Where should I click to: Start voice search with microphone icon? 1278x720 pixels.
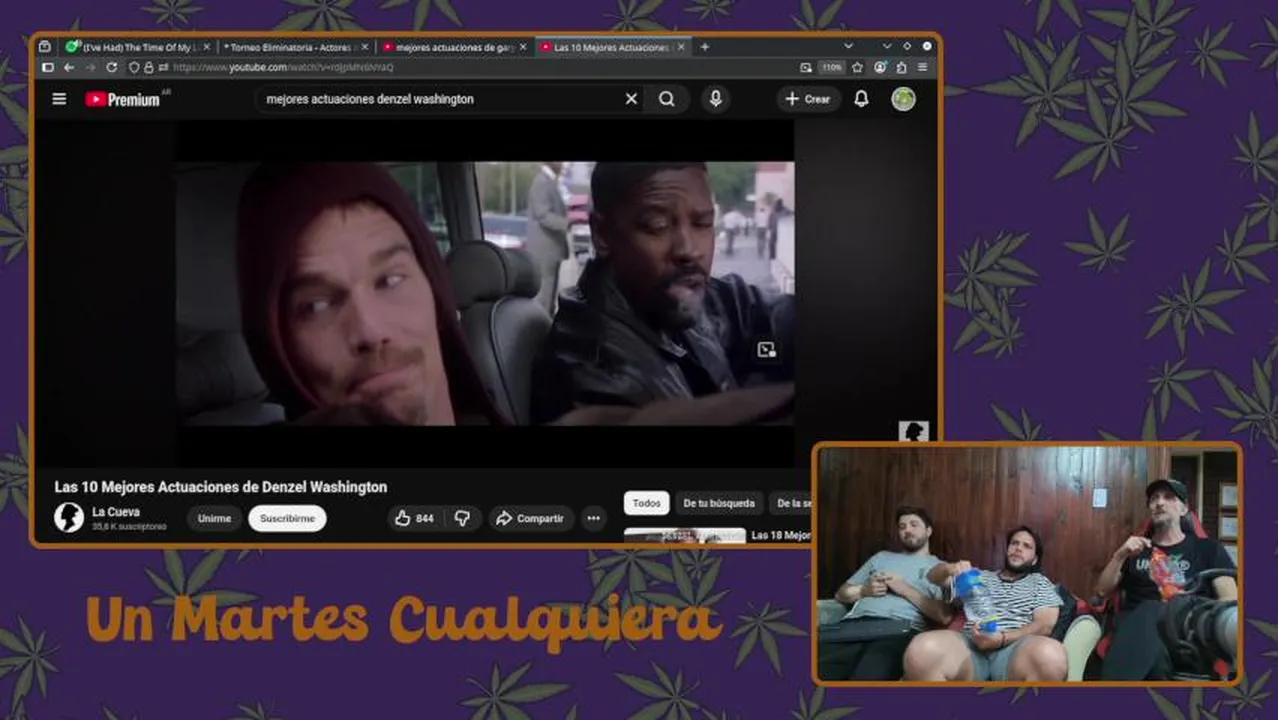715,99
